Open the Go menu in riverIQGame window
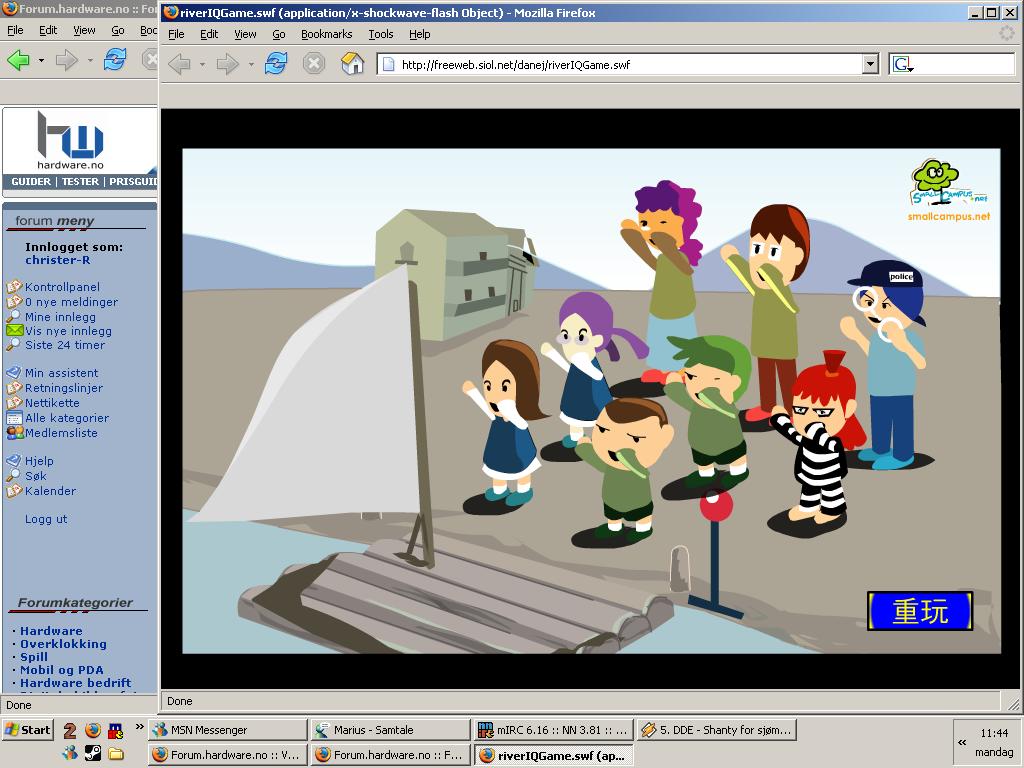1024x768 pixels. coord(279,34)
